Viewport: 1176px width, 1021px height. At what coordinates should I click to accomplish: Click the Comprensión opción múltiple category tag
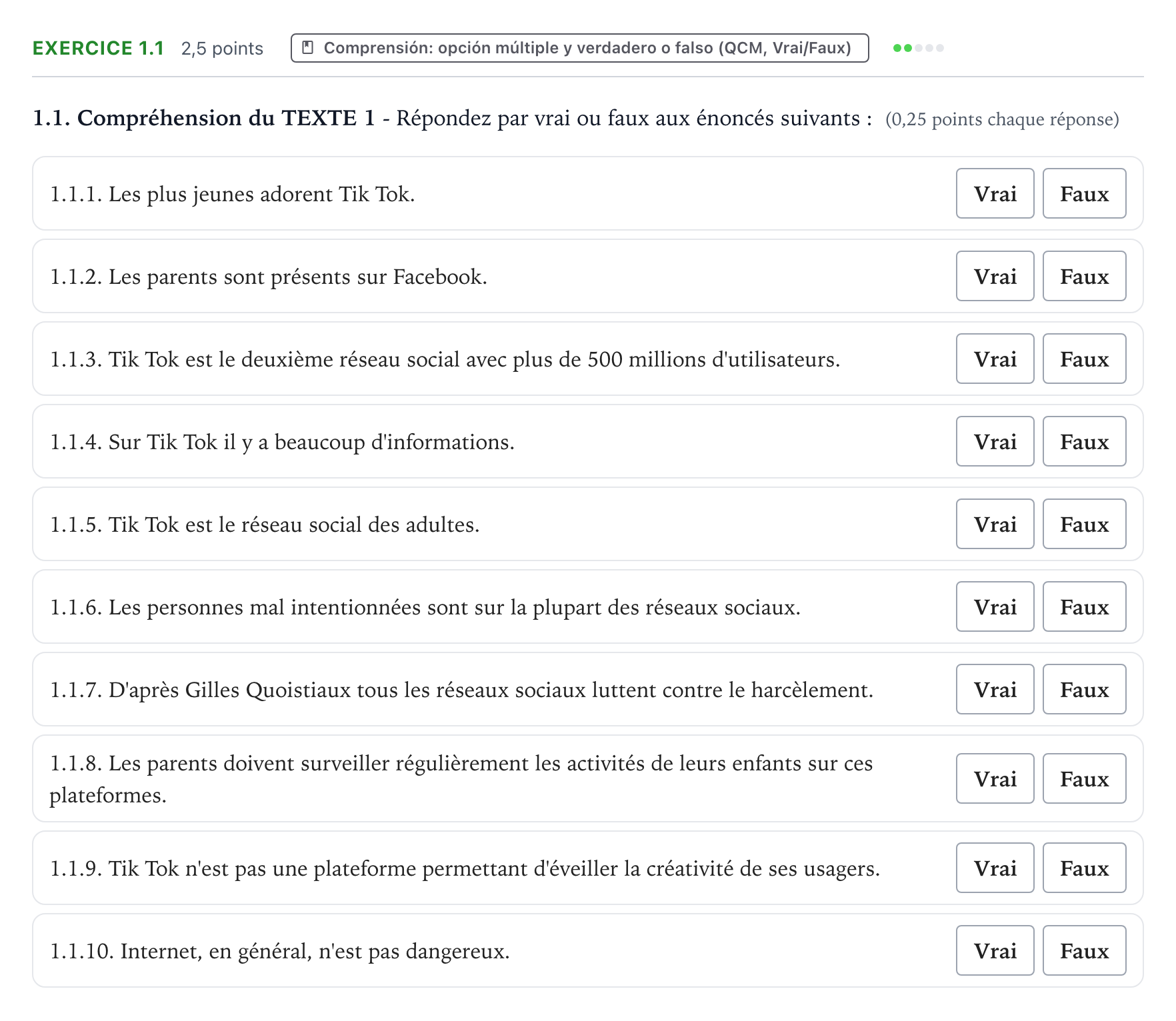point(579,48)
